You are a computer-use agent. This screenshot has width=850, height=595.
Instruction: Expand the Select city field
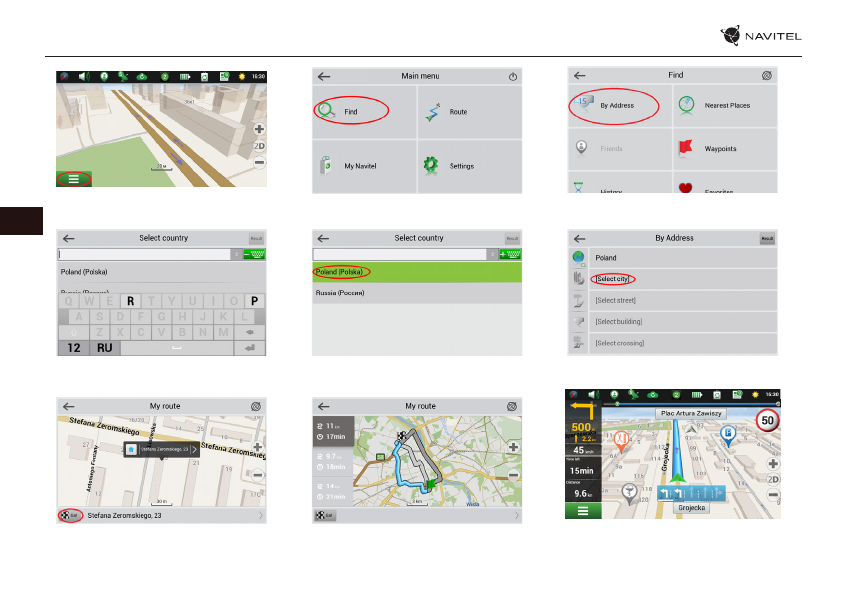[611, 279]
